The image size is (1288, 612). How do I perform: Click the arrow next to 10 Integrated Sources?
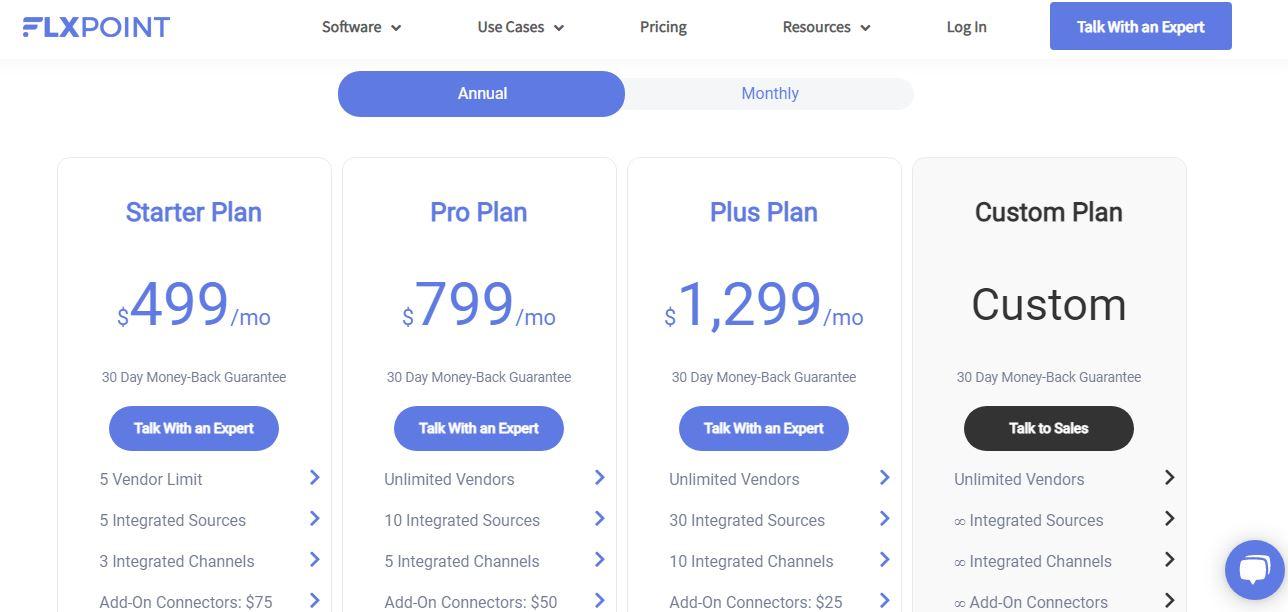tap(599, 519)
